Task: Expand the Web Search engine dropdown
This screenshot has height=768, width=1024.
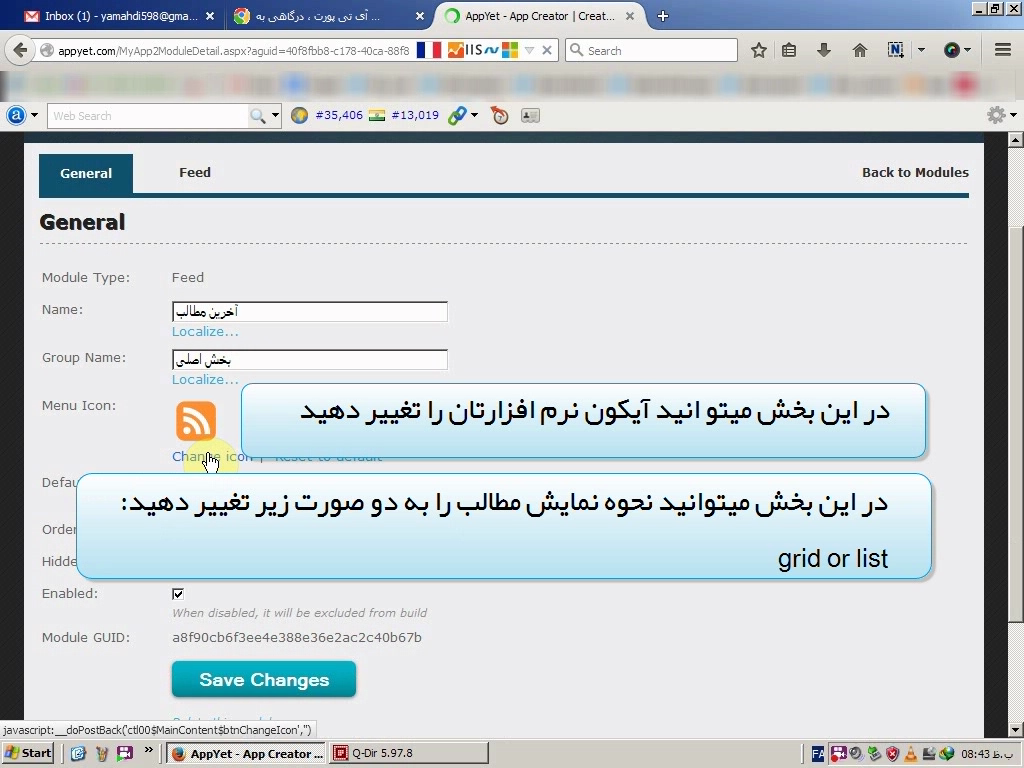Action: point(276,116)
